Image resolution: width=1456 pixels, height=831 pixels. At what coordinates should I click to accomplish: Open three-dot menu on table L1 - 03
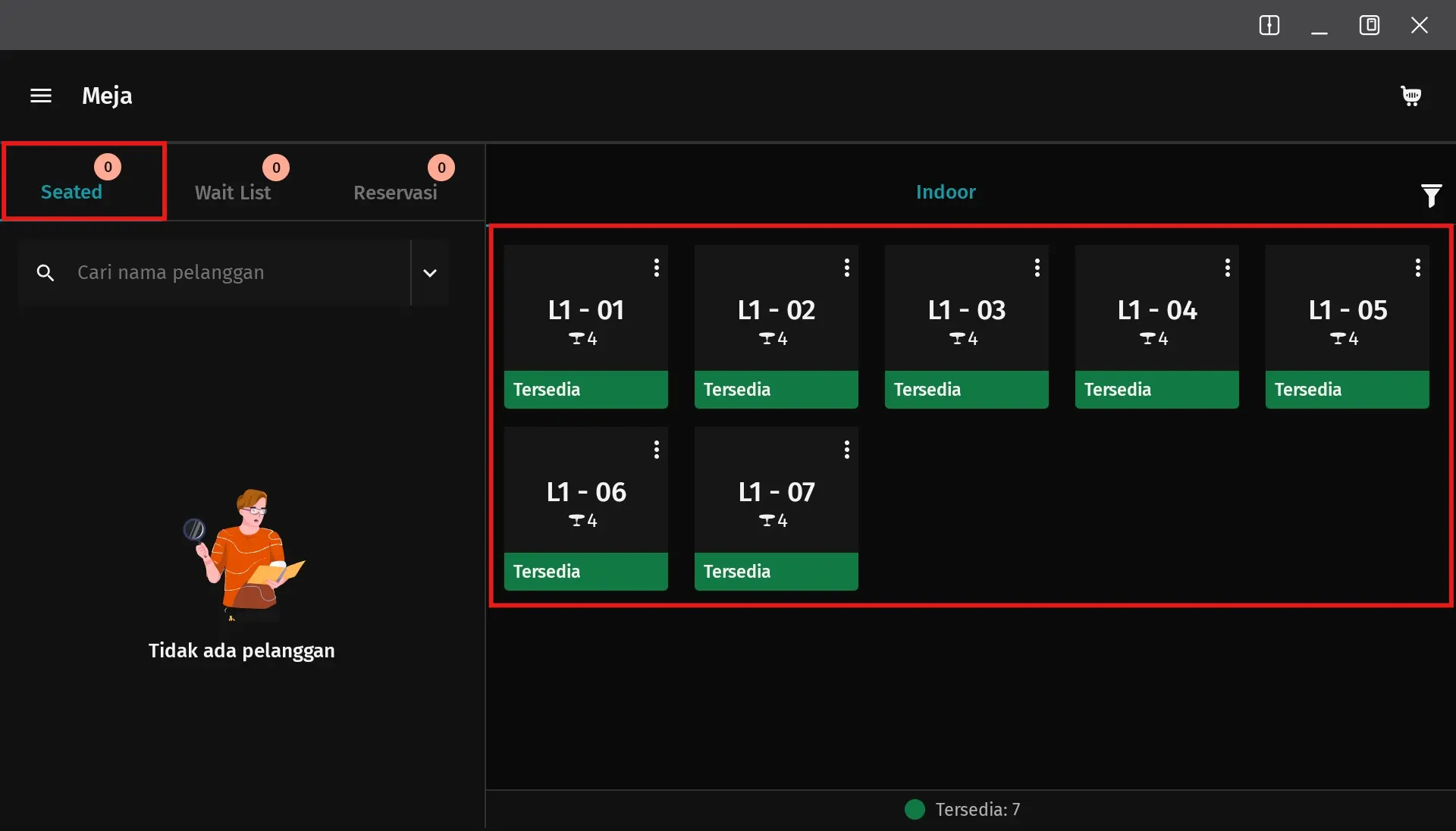click(x=1037, y=268)
